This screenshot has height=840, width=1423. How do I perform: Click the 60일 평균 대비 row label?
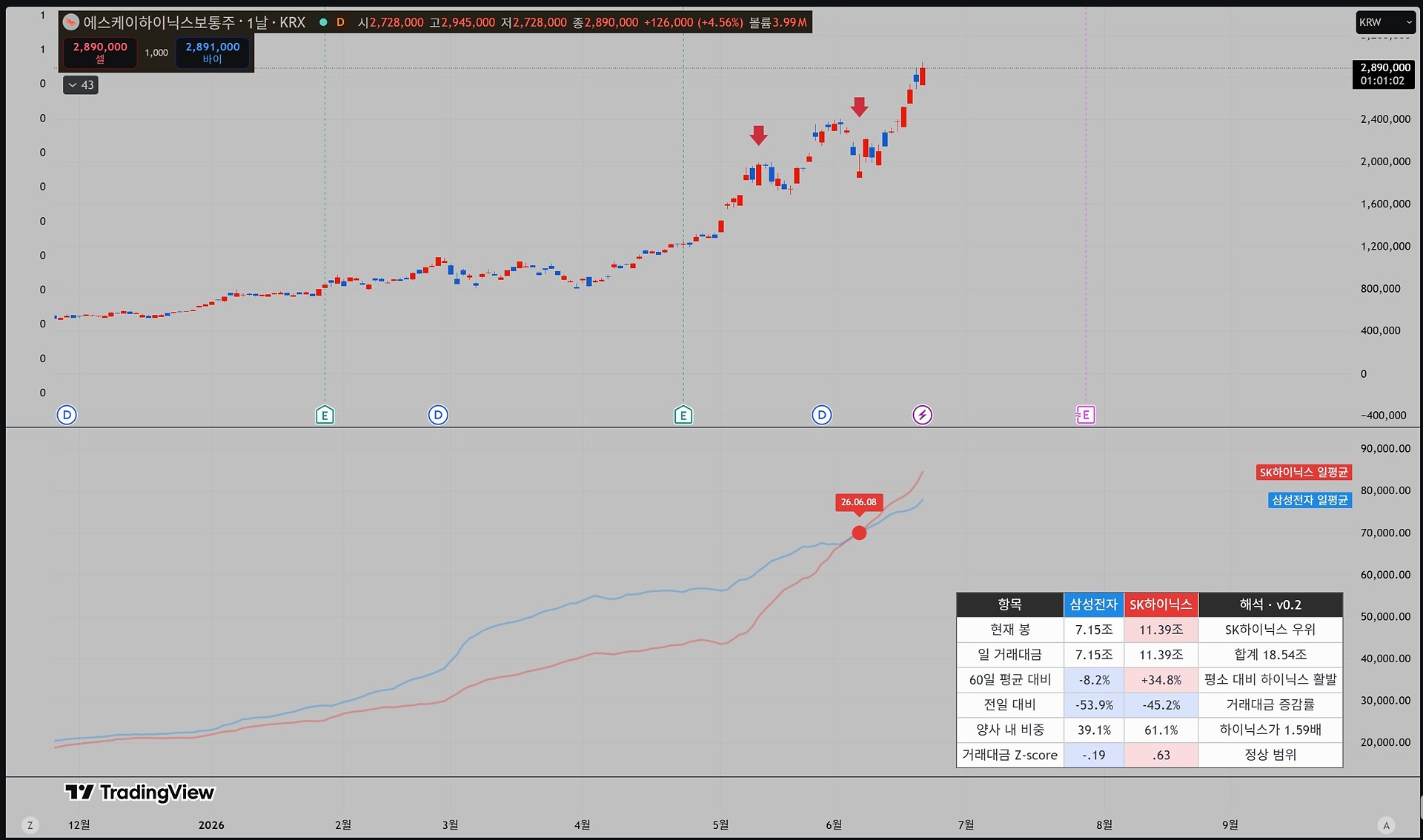click(1010, 679)
